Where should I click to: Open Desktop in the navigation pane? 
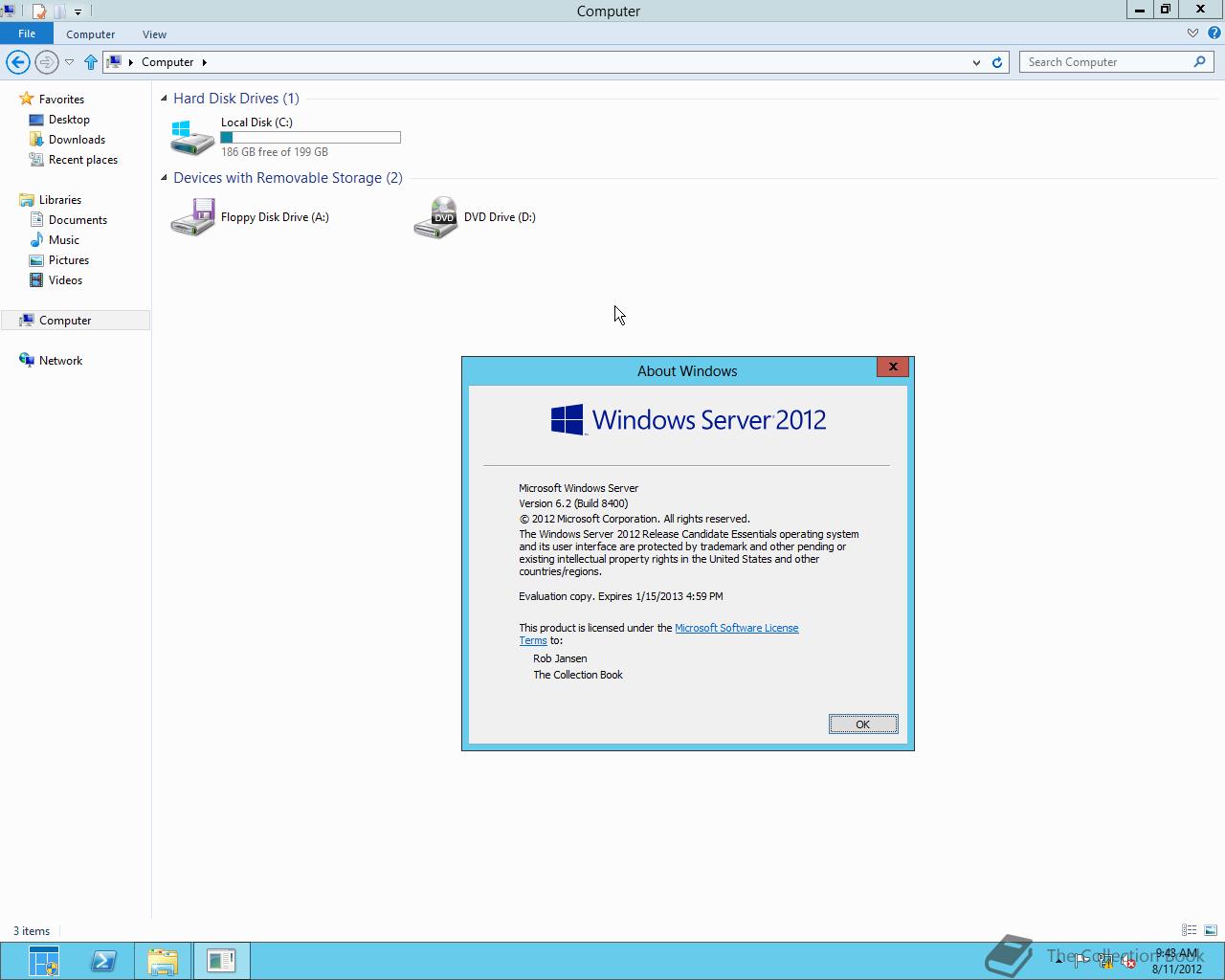coord(69,120)
